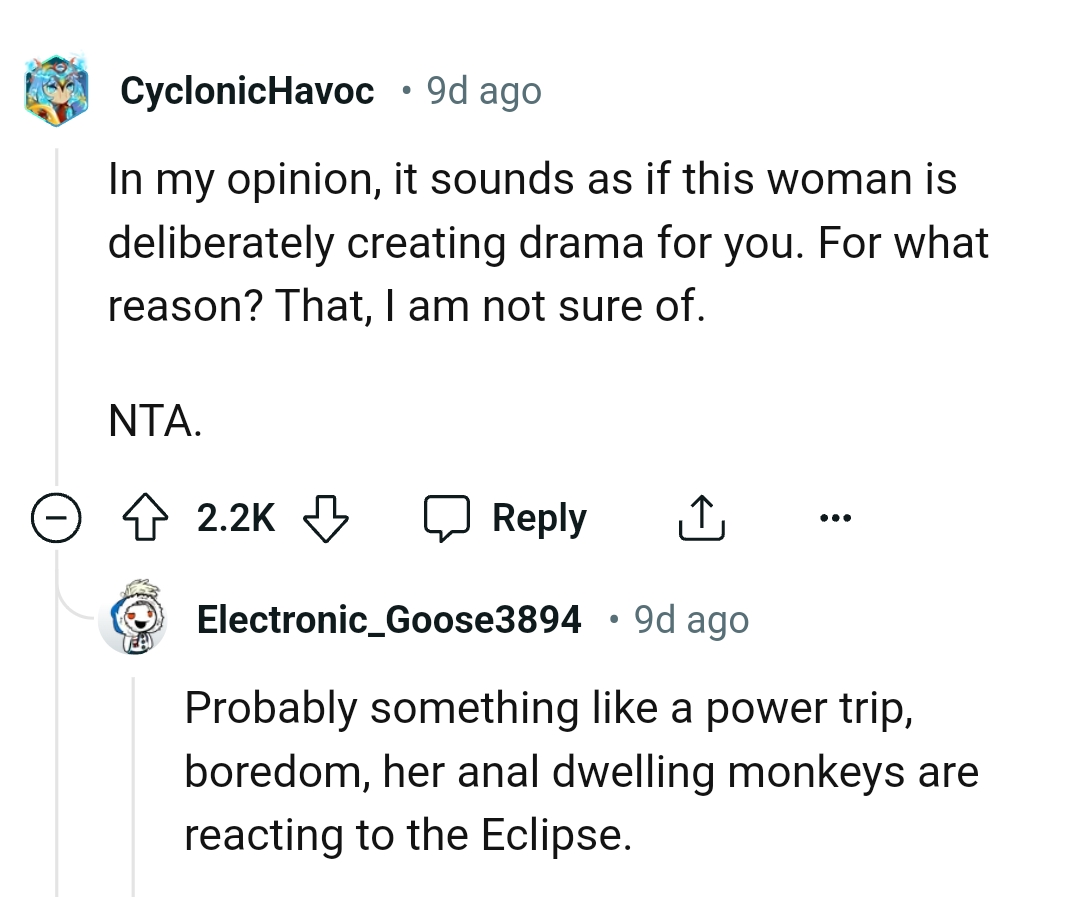Downvote CyclonicHavoc's comment
The width and height of the screenshot is (1080, 897).
tap(326, 518)
